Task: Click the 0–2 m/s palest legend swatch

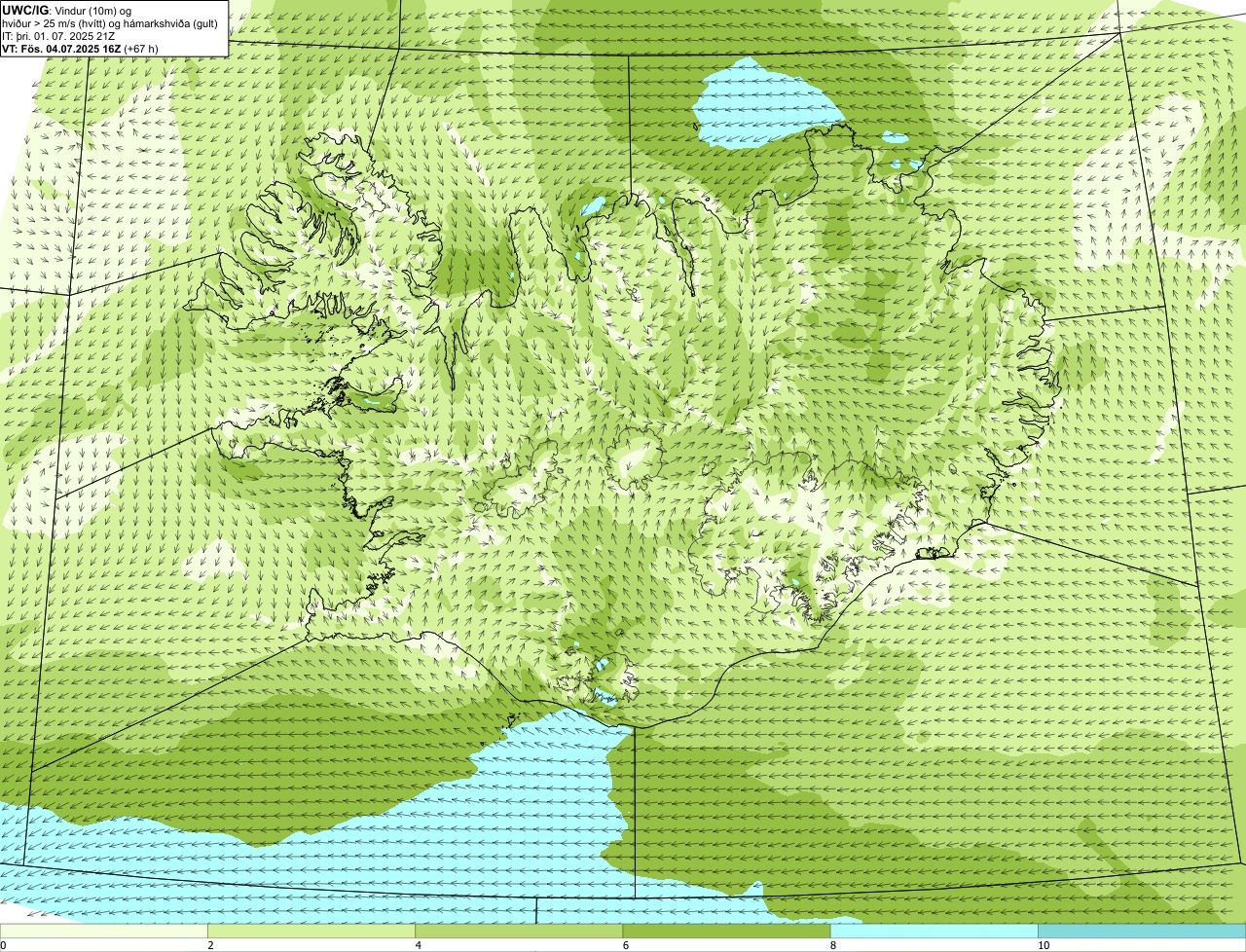Action: click(x=103, y=932)
